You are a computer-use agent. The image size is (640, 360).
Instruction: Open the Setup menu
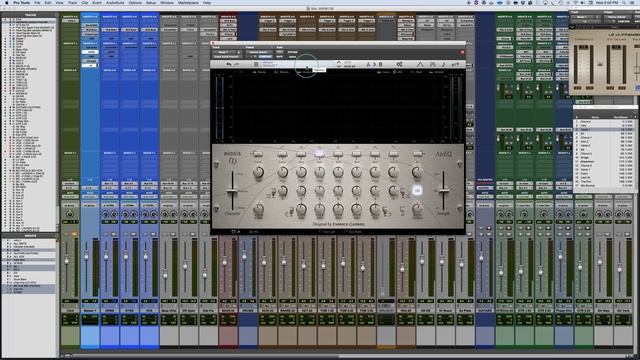151,2
